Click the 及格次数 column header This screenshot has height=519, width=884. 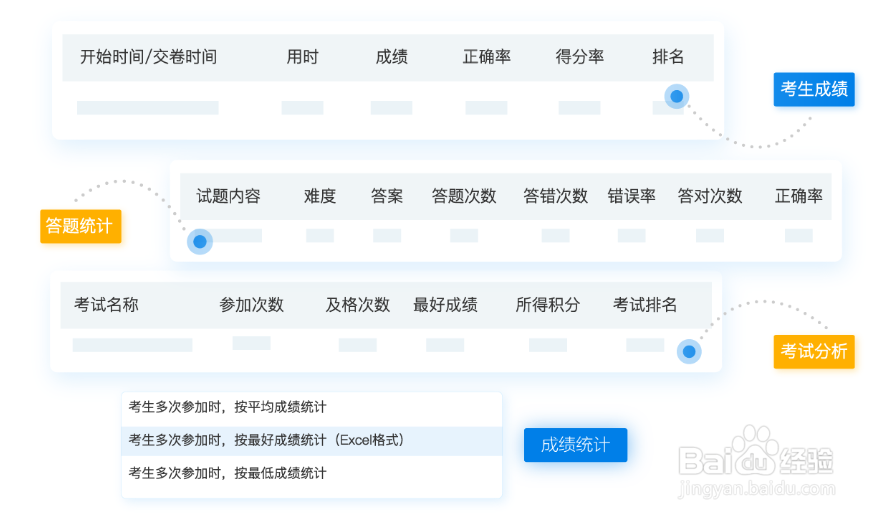357,305
